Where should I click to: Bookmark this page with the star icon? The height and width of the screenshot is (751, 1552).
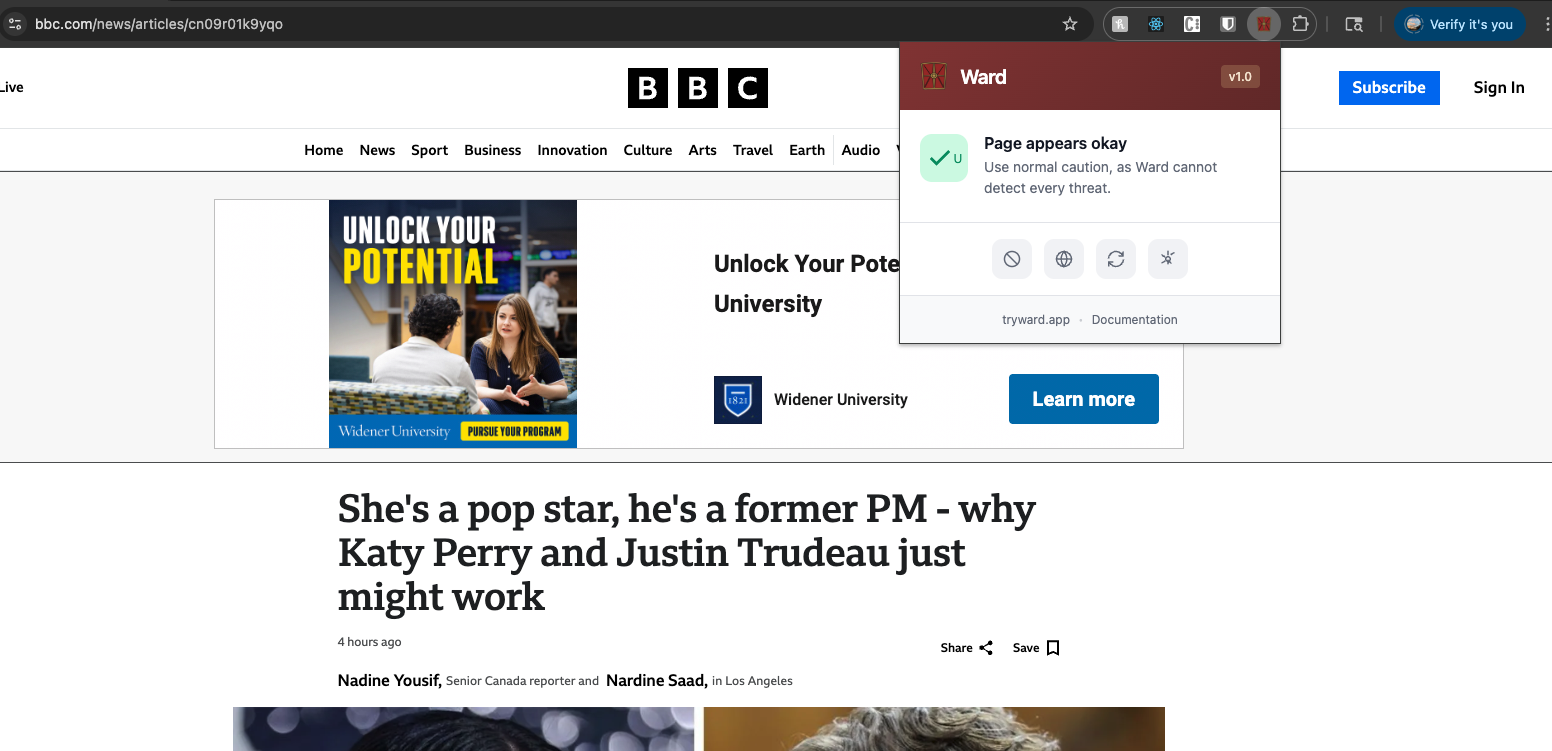click(x=1070, y=24)
